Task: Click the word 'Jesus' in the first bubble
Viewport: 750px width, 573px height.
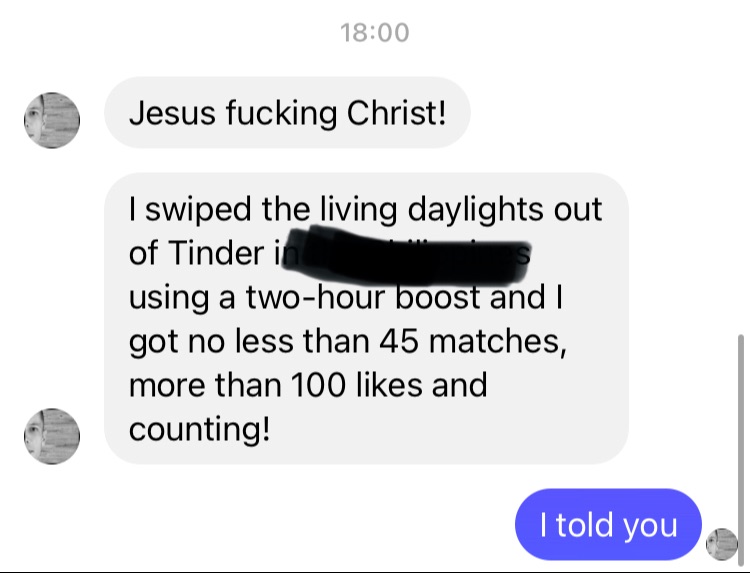Action: click(172, 113)
